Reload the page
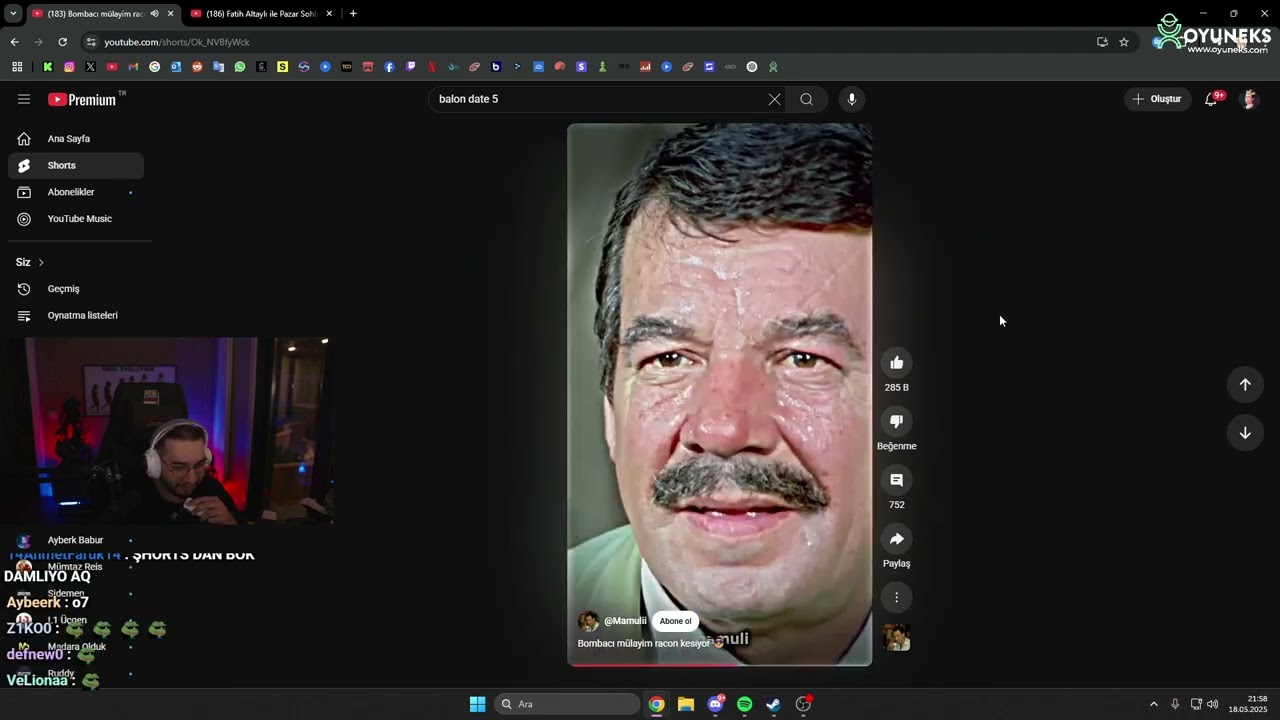 (x=62, y=42)
